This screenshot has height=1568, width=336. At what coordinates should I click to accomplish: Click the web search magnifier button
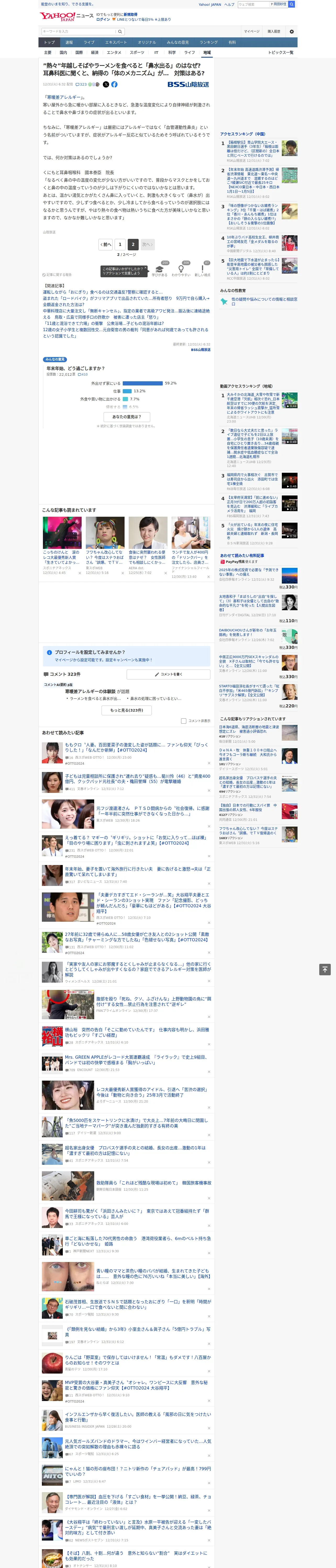pyautogui.click(x=292, y=4)
